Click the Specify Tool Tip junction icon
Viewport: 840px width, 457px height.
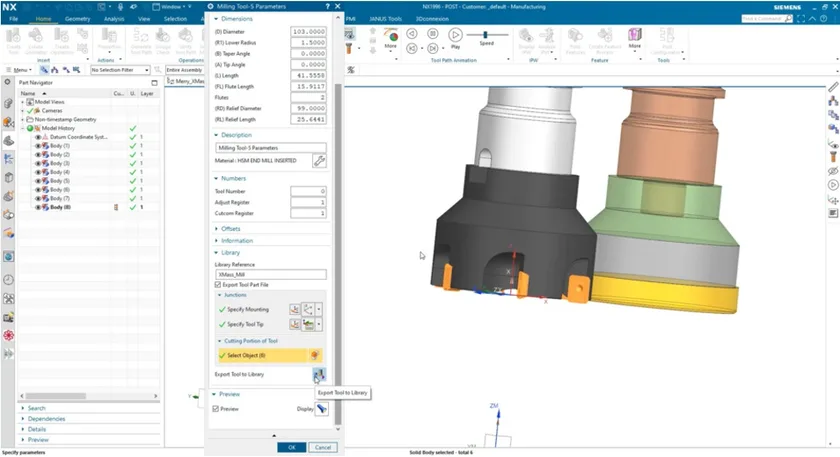pos(308,324)
